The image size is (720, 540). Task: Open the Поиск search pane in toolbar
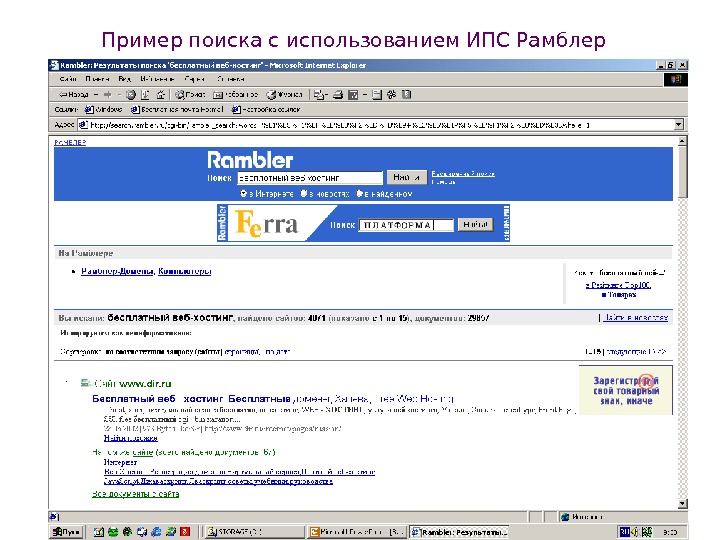click(x=190, y=95)
